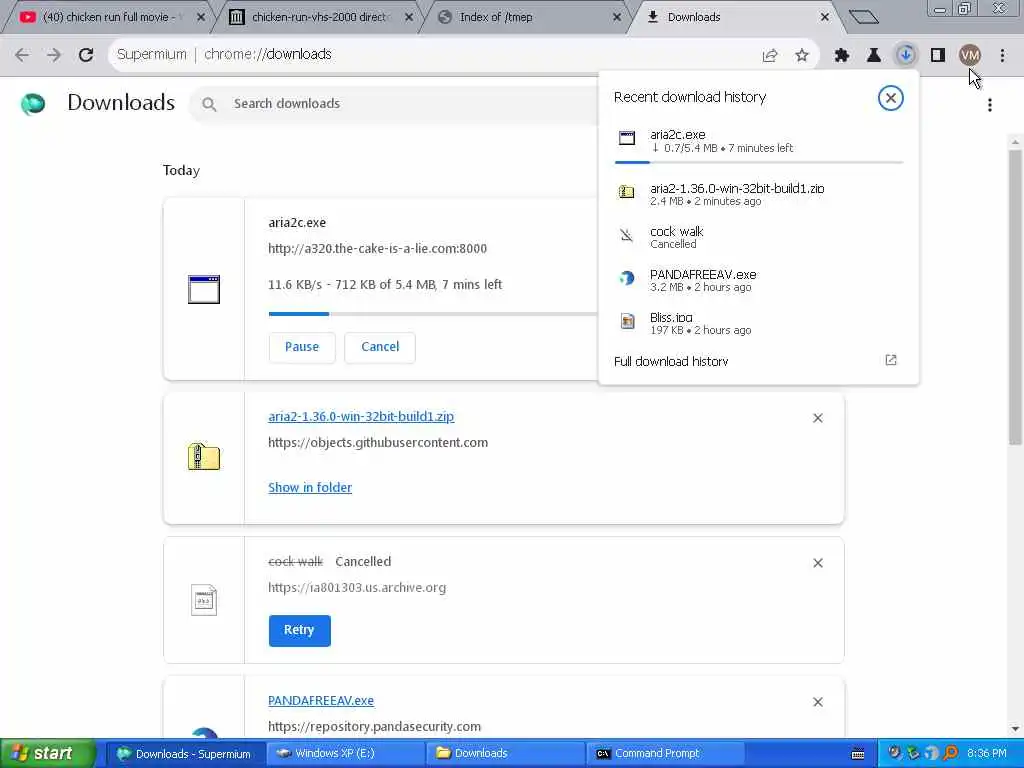Pause the aria2c.exe download
1024x768 pixels.
coord(302,347)
